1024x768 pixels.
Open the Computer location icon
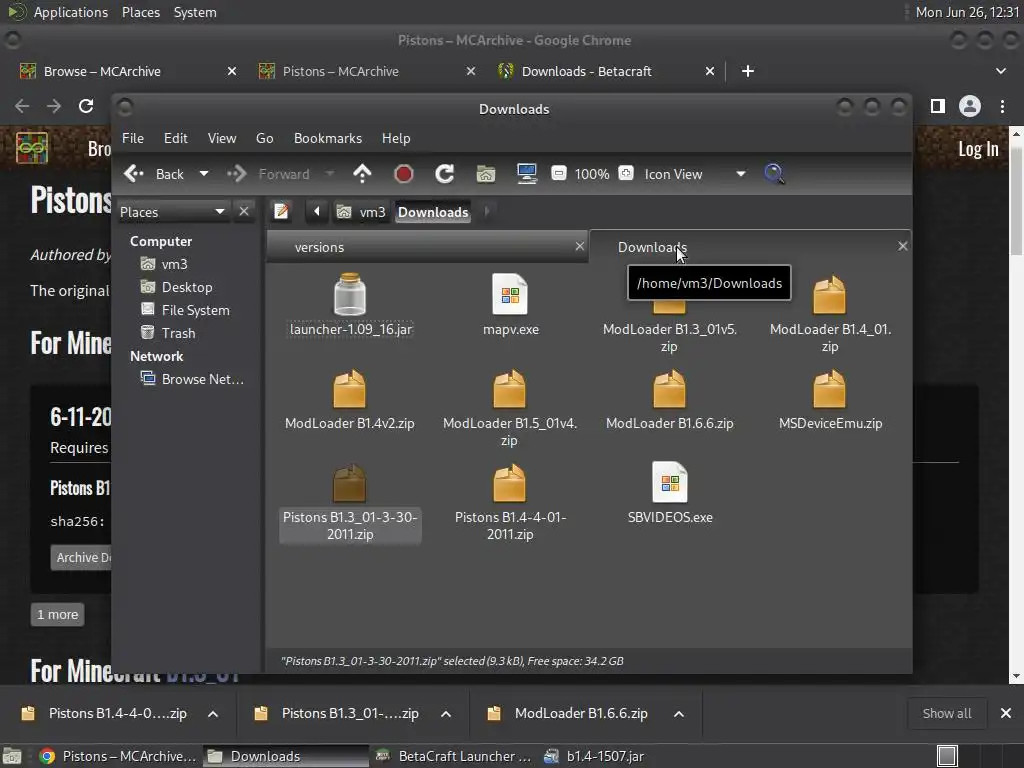click(526, 174)
